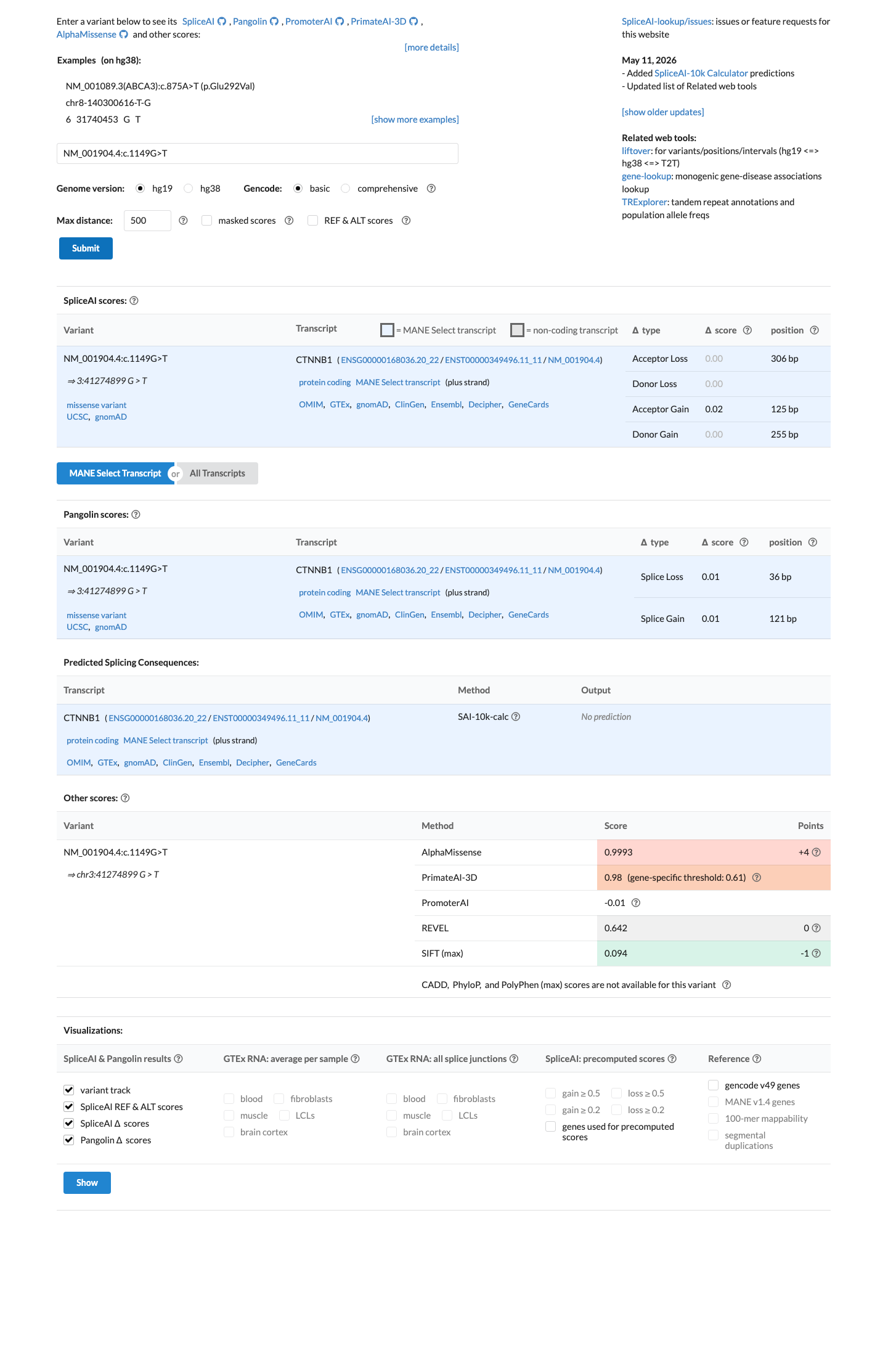Click help icon beside GTEx RNA average per sample

click(356, 1059)
